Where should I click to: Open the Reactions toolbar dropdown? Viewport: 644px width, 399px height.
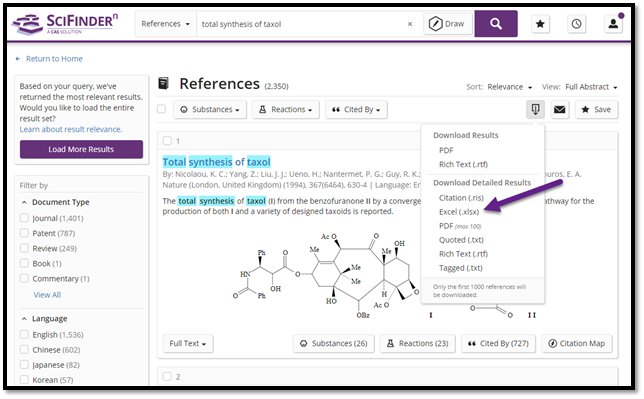point(285,110)
